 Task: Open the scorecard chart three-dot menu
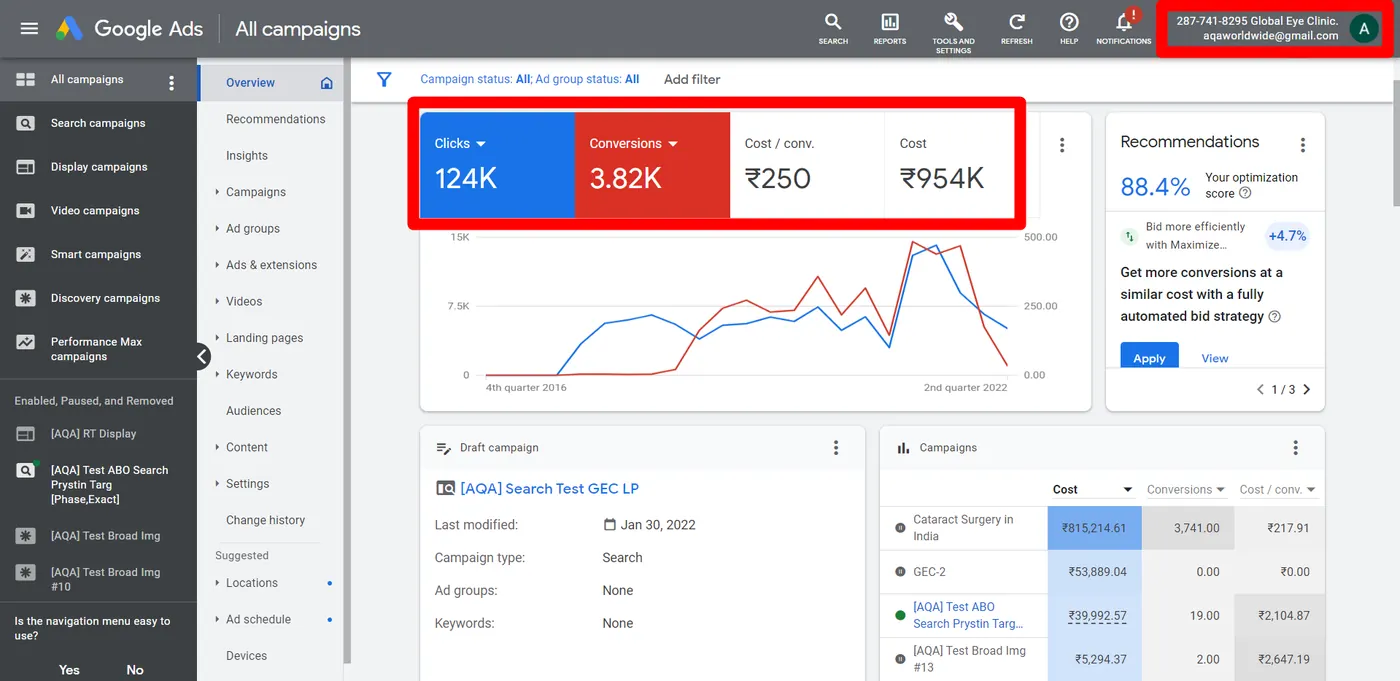(1062, 145)
